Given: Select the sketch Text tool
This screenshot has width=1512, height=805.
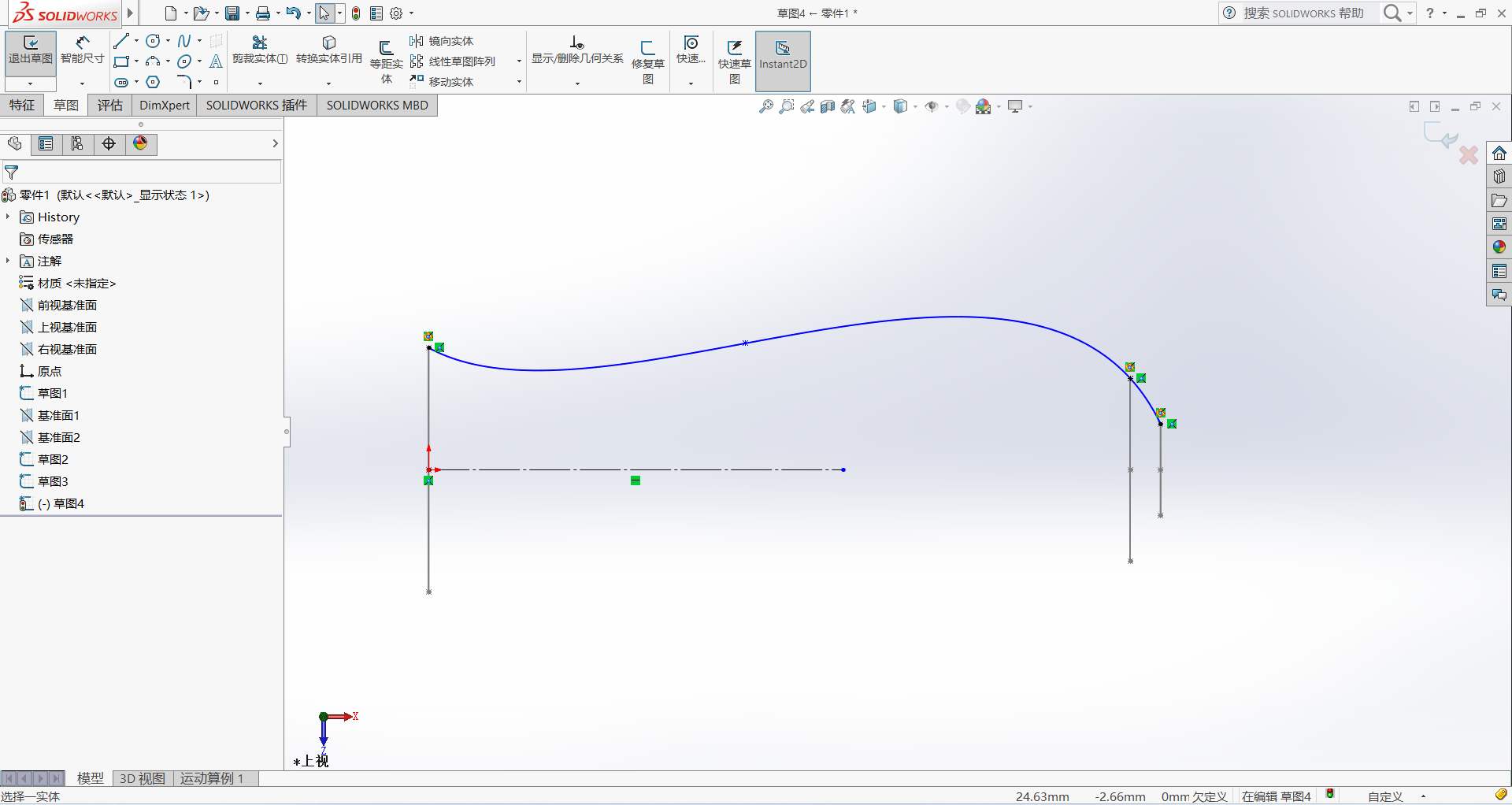Looking at the screenshot, I should [x=216, y=61].
